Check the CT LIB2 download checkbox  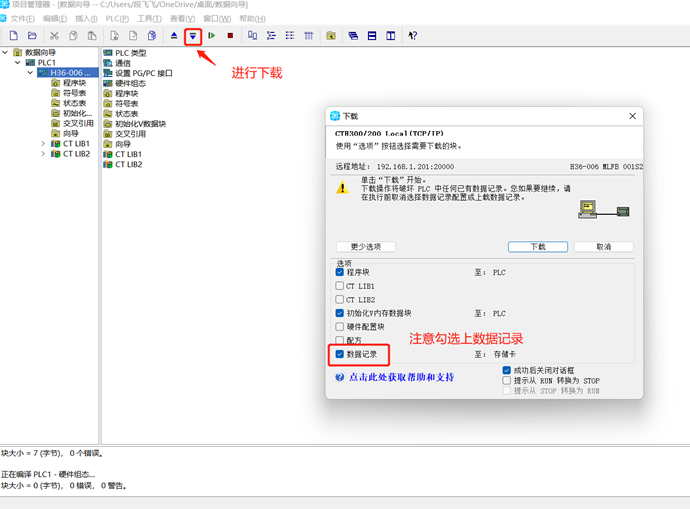click(339, 300)
